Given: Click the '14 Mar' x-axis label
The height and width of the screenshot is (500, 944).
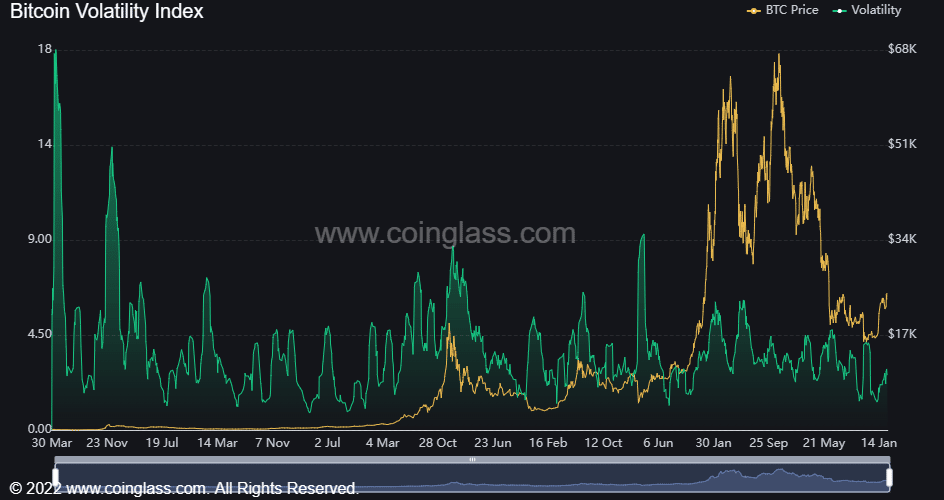Looking at the screenshot, I should click(217, 443).
